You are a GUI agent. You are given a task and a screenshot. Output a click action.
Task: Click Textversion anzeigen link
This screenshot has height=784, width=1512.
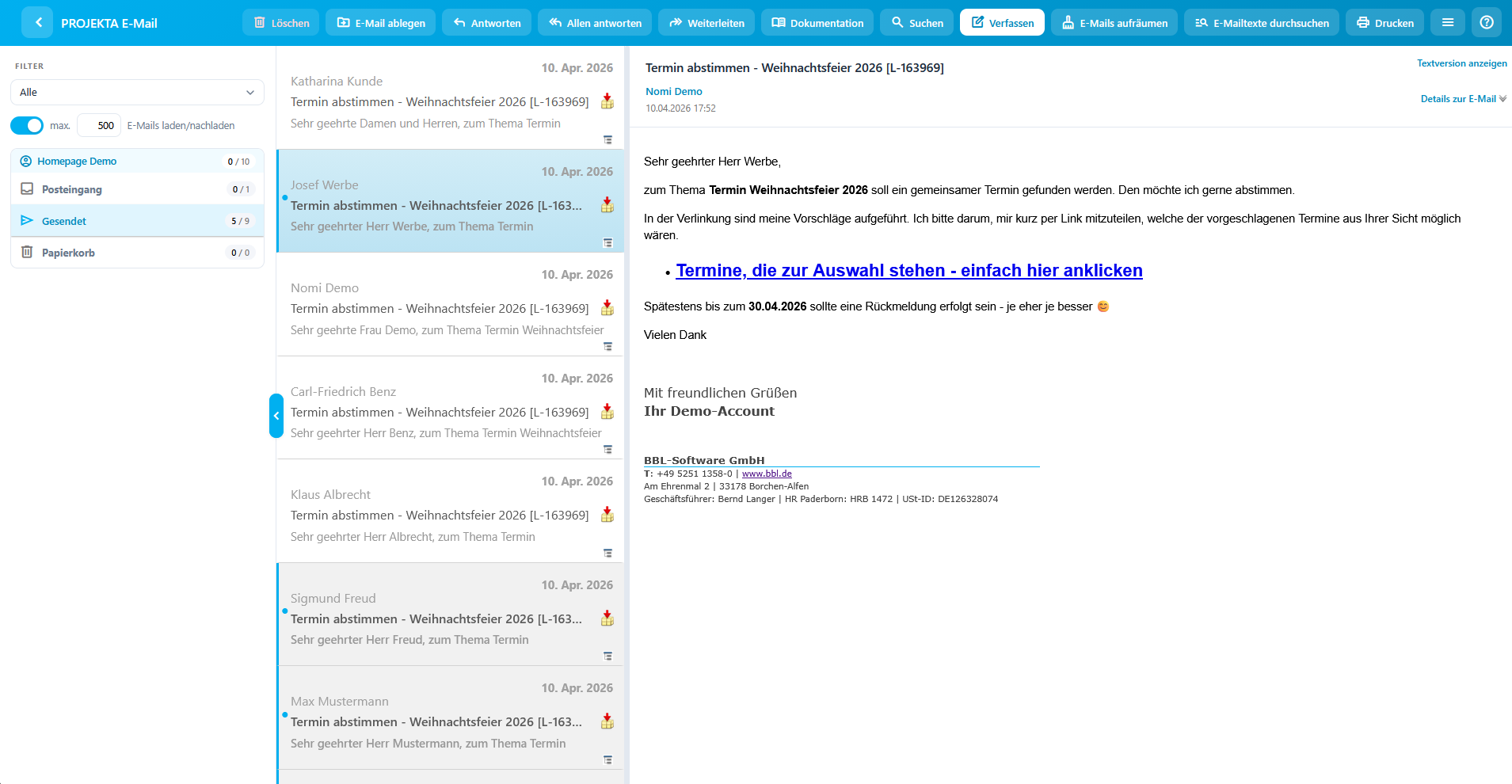click(x=1461, y=63)
